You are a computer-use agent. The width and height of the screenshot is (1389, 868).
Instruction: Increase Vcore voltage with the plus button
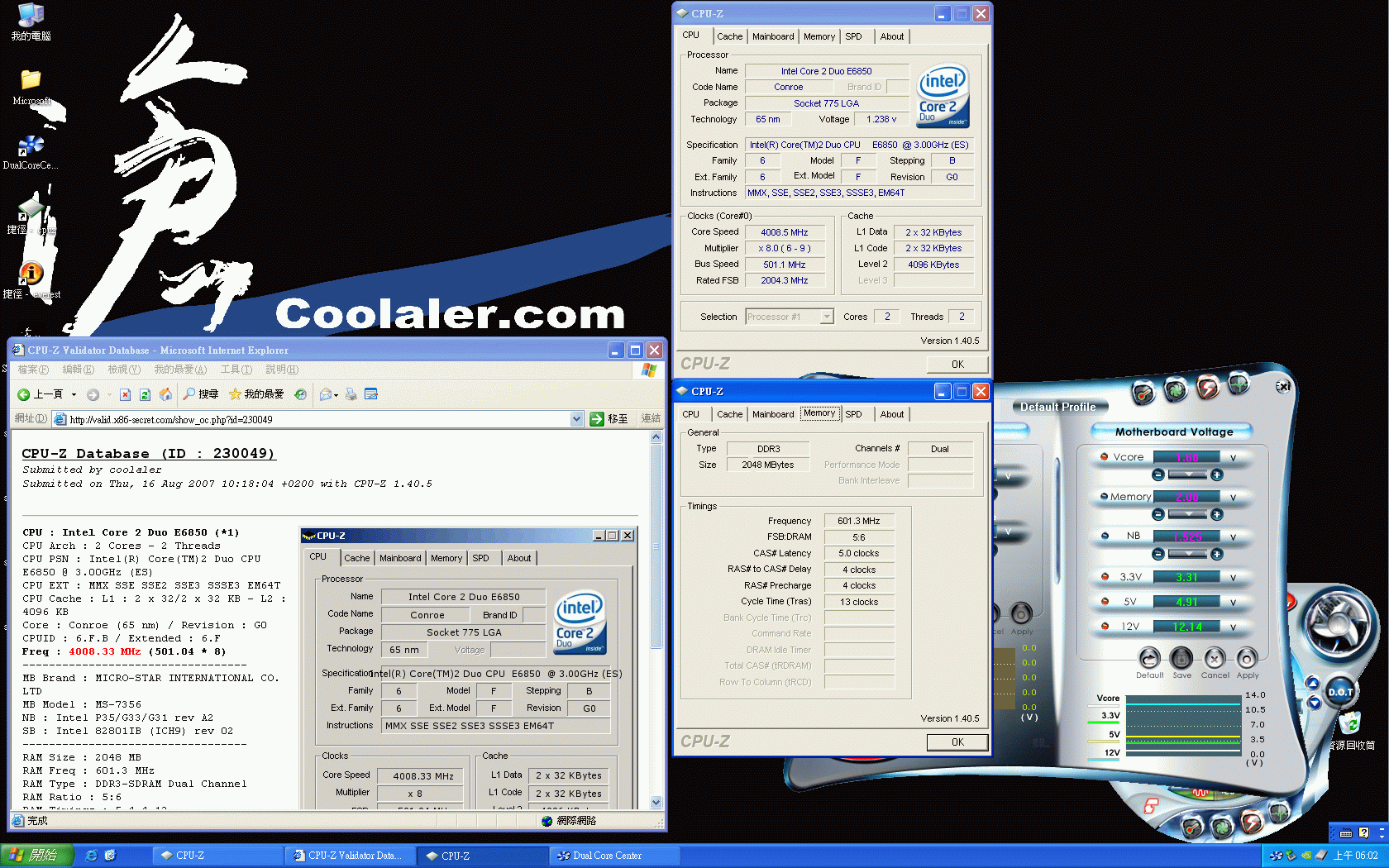click(1216, 475)
